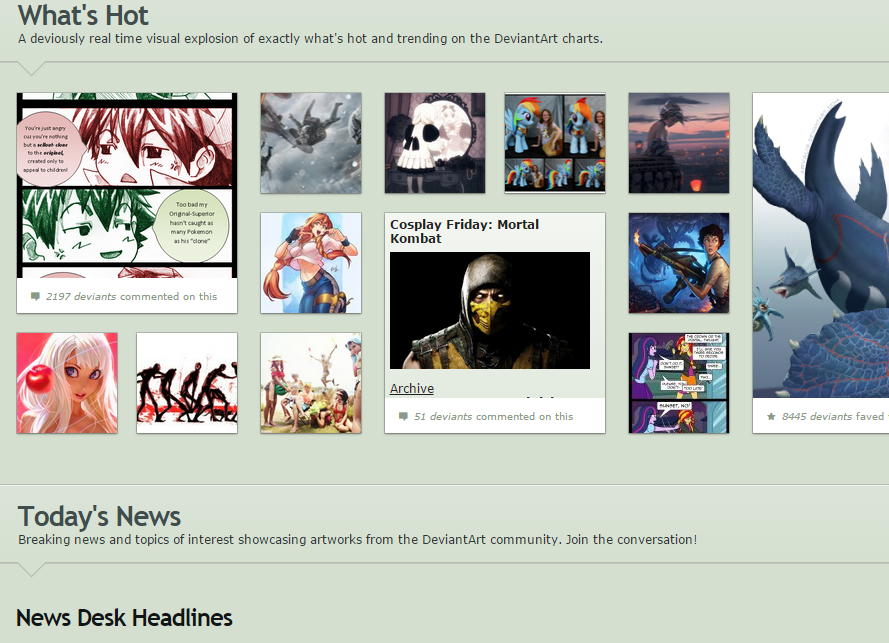Image resolution: width=889 pixels, height=643 pixels.
Task: Click the 51 deviants commented link
Action: 493,417
